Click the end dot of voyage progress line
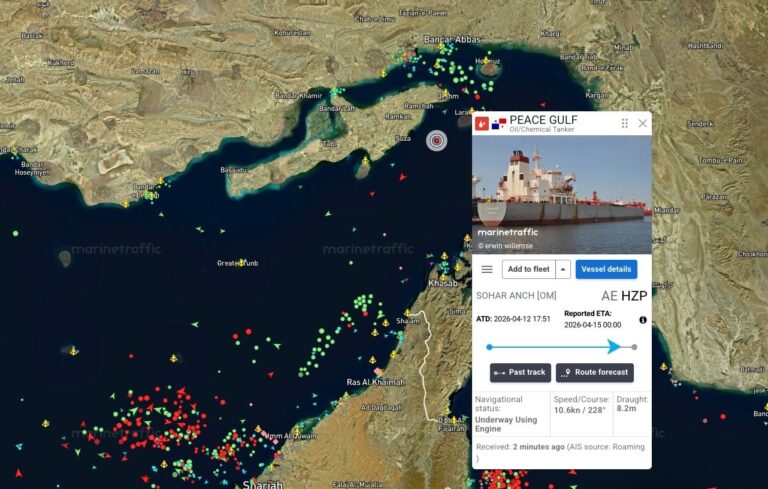The width and height of the screenshot is (768, 489). click(x=634, y=347)
